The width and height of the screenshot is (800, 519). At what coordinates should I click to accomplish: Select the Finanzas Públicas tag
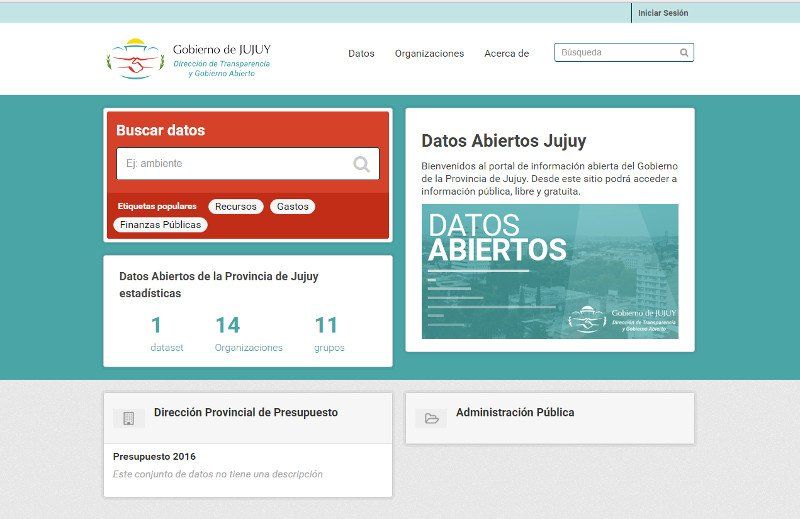(x=160, y=225)
